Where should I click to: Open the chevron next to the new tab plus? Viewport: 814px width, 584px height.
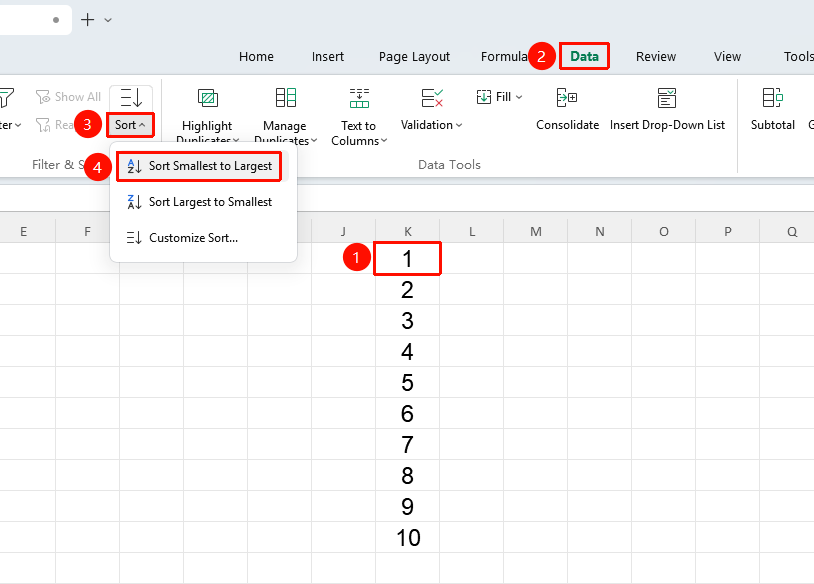tap(108, 20)
